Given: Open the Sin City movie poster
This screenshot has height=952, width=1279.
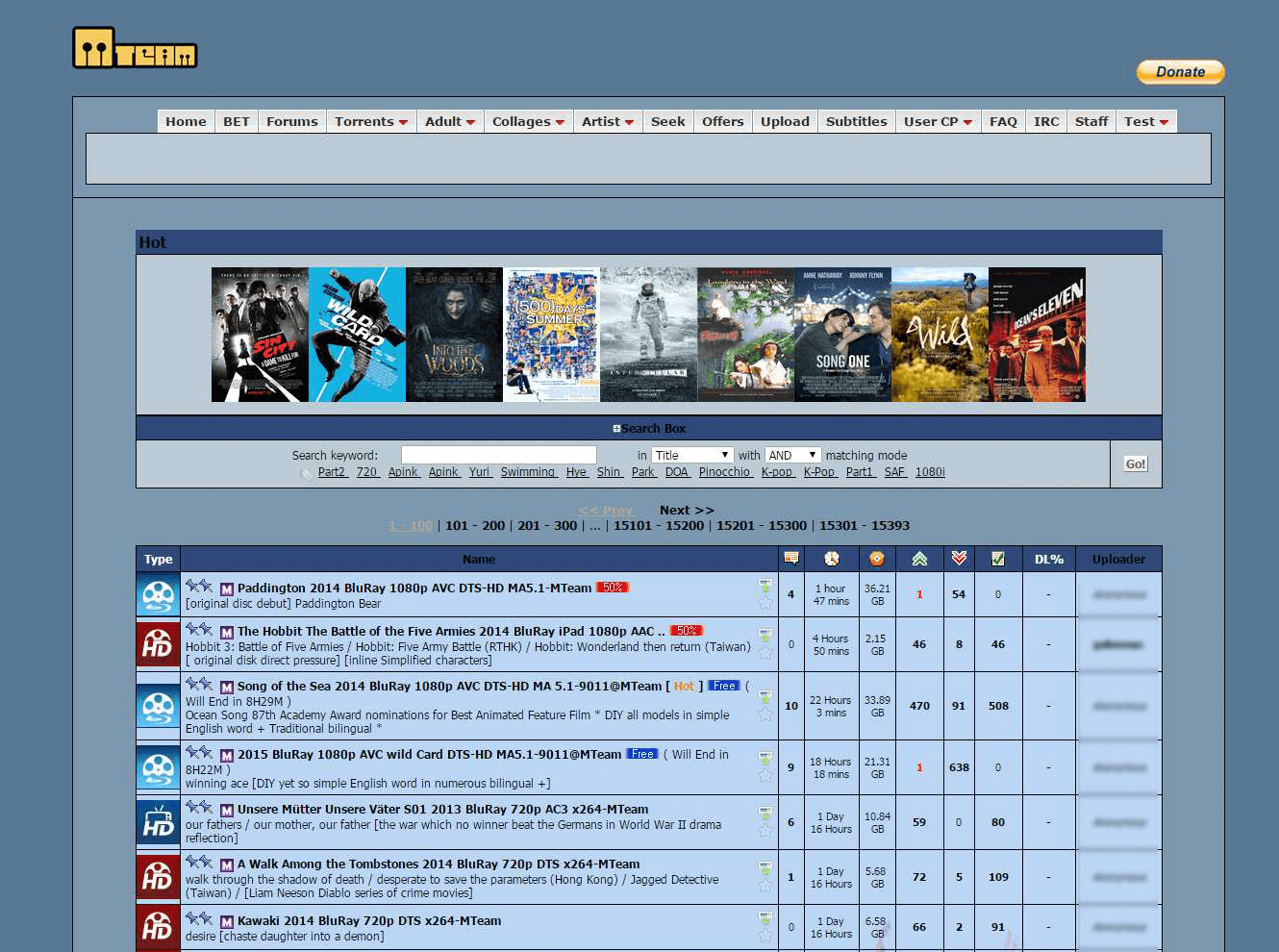Looking at the screenshot, I should click(260, 335).
